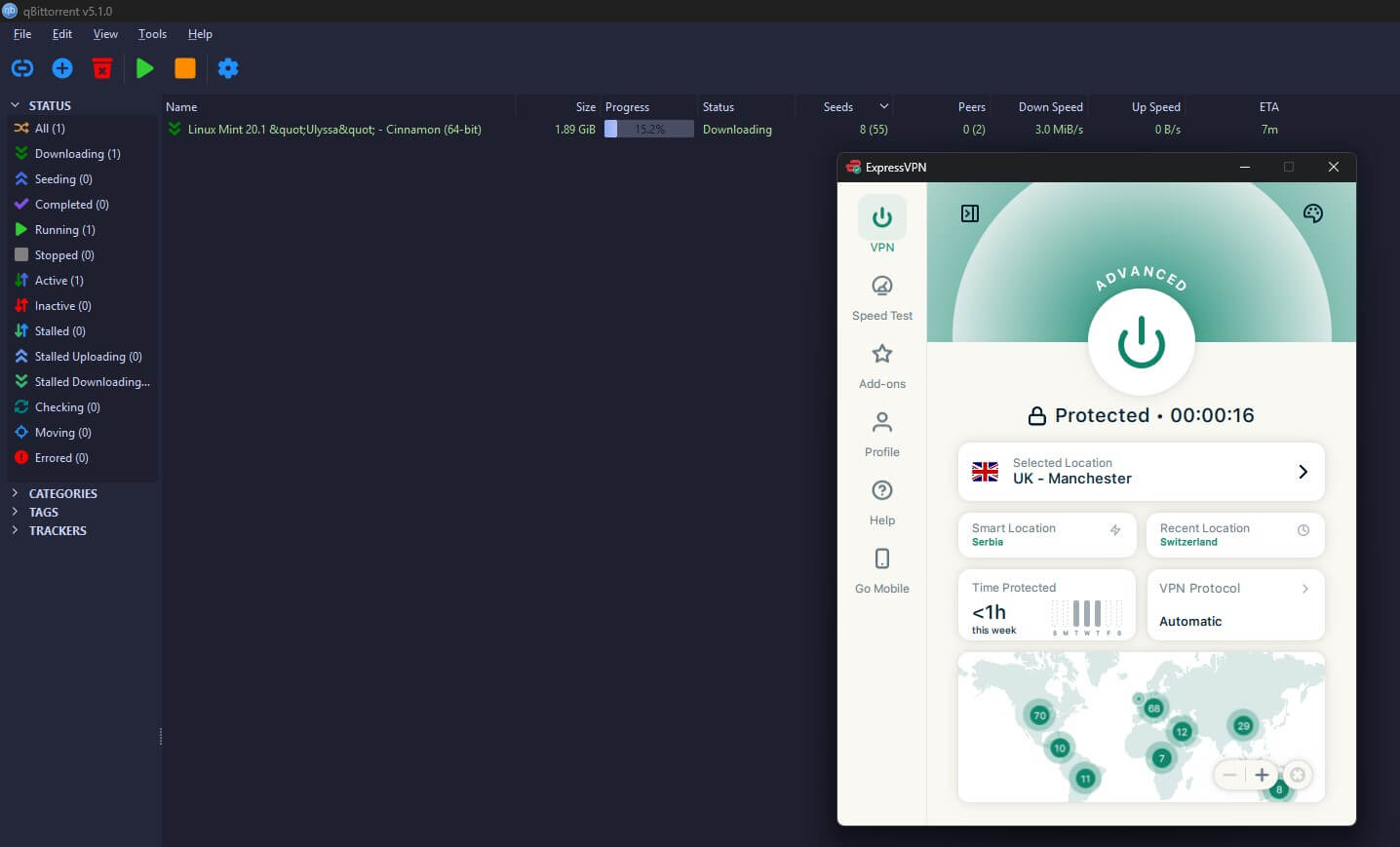
Task: Minimize the ExpressVPN window
Action: tap(1245, 168)
